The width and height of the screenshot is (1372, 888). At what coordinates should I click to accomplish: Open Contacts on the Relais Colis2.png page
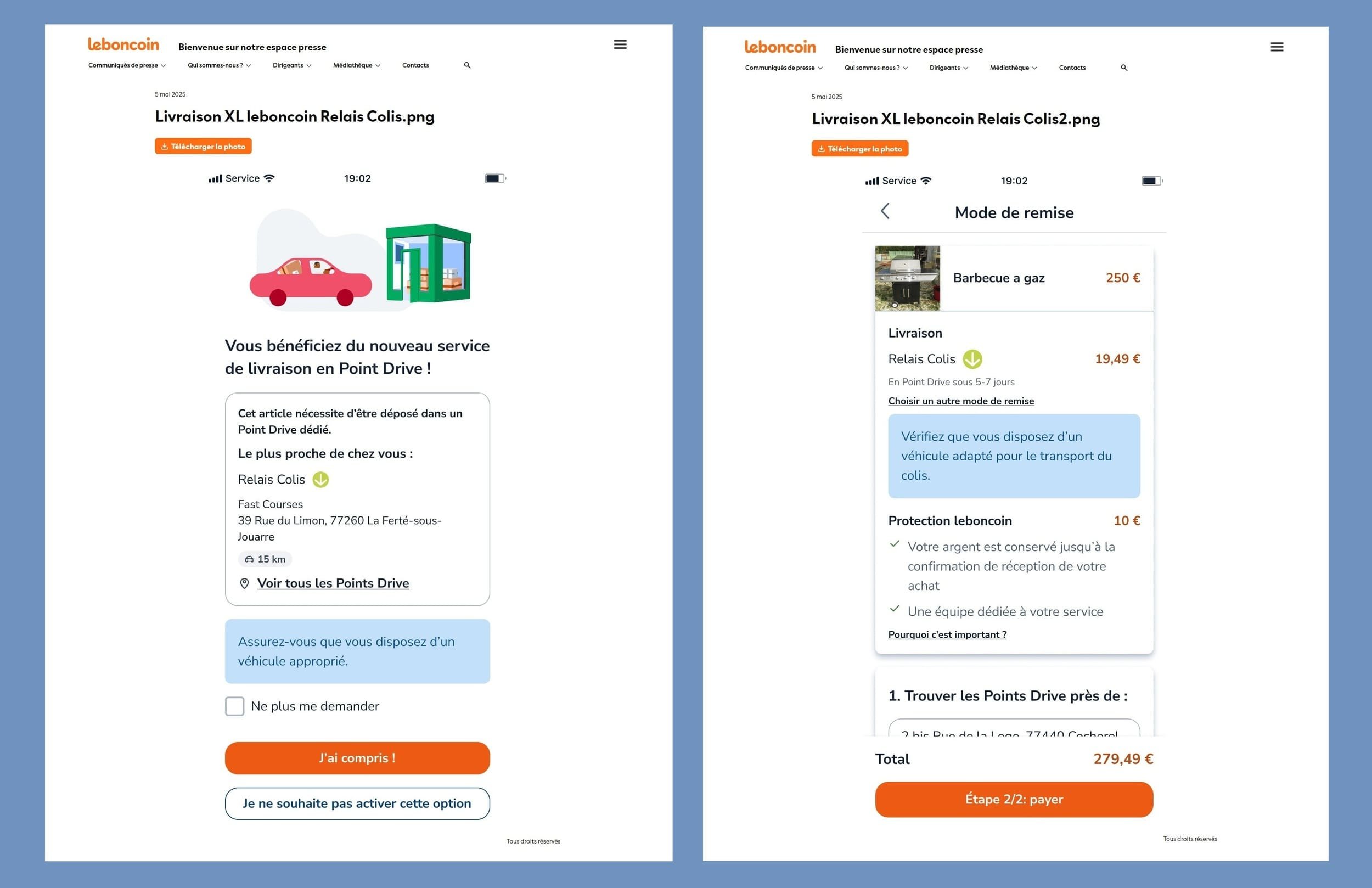(1072, 68)
